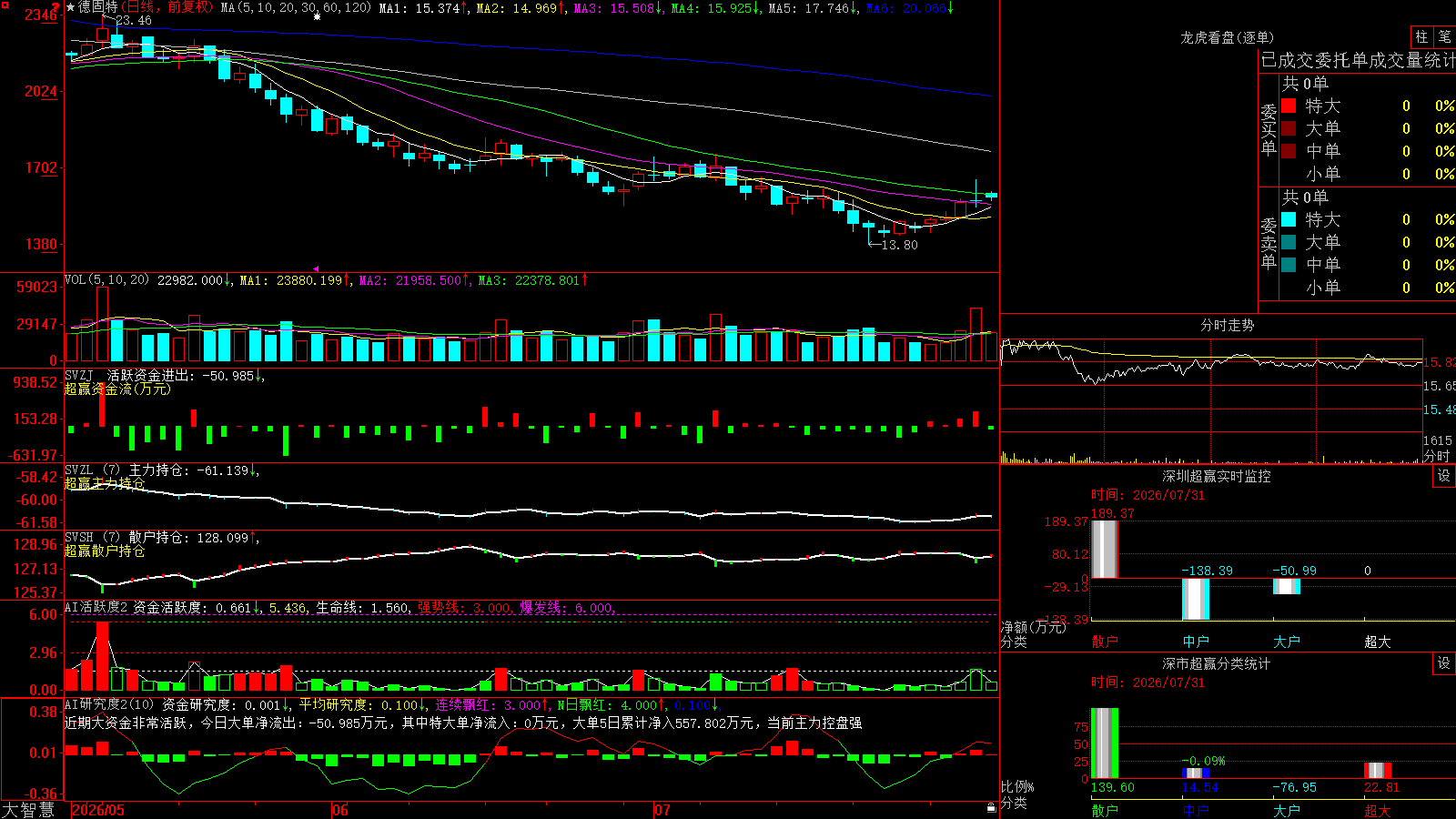Click the 深市超赢分类统计 panel title
Viewport: 1456px width, 819px height.
pyautogui.click(x=1217, y=664)
